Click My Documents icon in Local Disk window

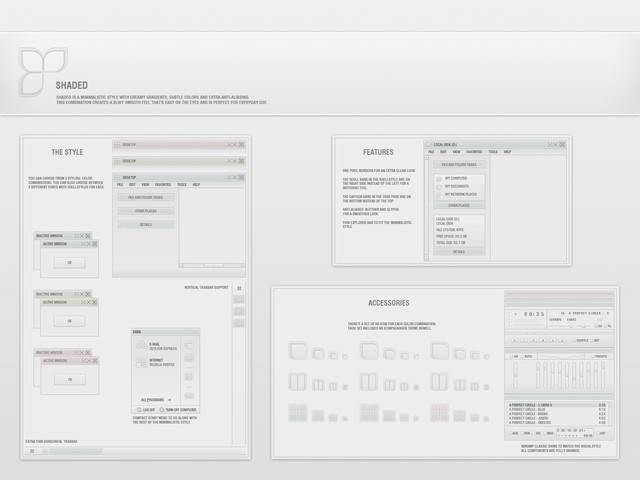pyautogui.click(x=439, y=187)
